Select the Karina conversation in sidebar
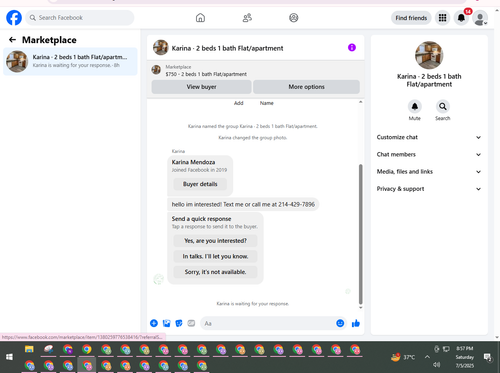 click(70, 61)
